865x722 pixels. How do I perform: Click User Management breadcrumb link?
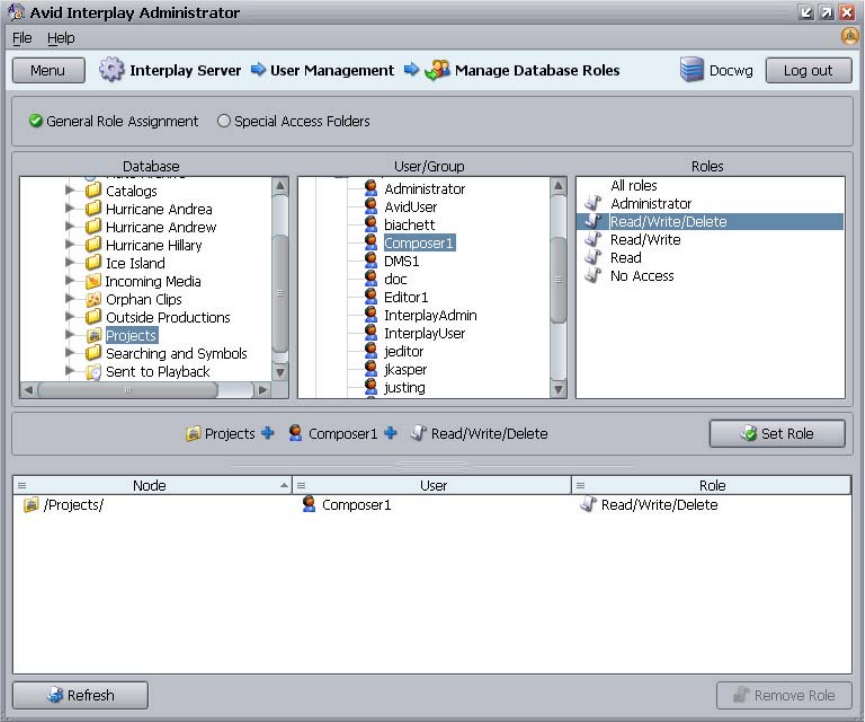332,71
